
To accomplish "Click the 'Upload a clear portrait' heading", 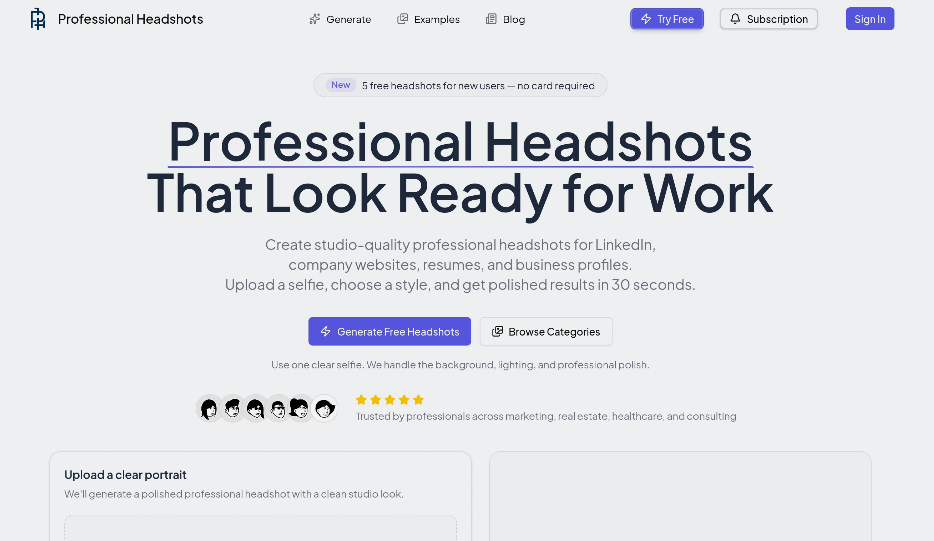I will pos(125,475).
